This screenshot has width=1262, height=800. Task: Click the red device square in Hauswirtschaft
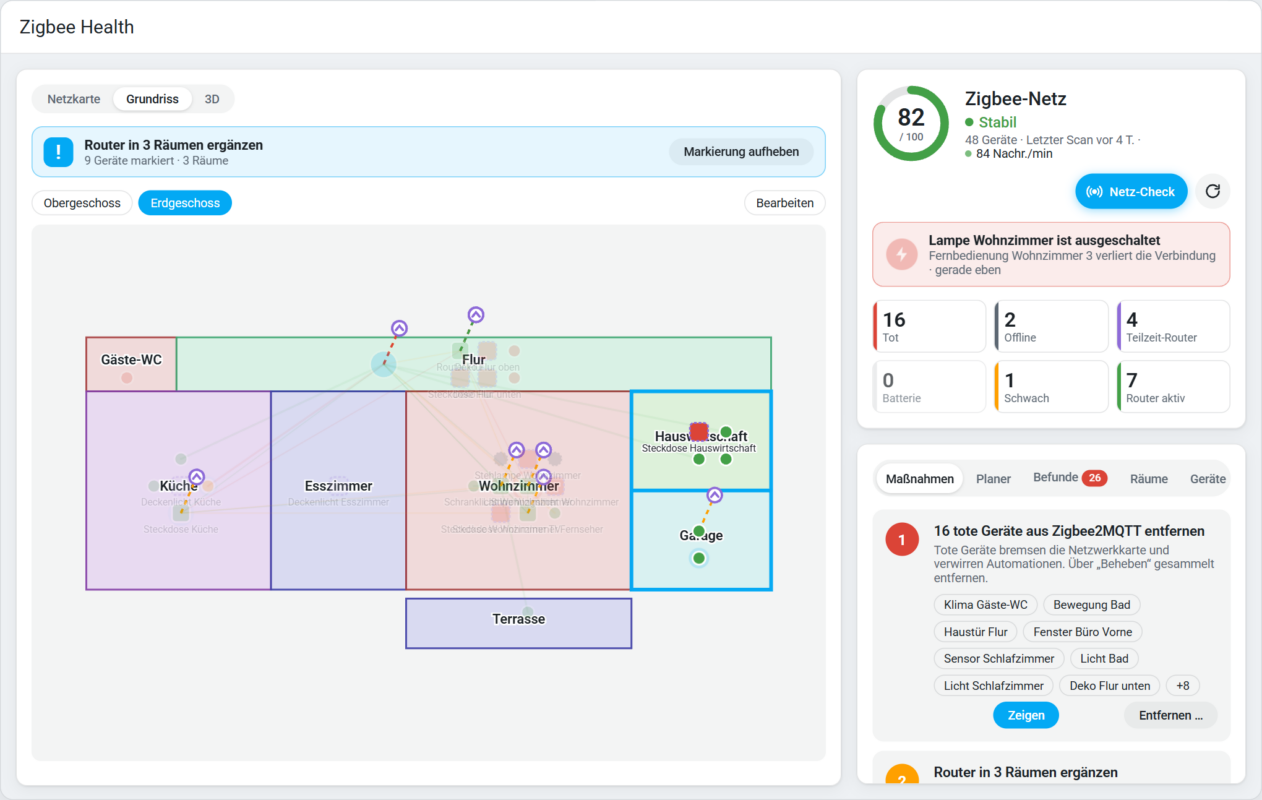coord(699,432)
